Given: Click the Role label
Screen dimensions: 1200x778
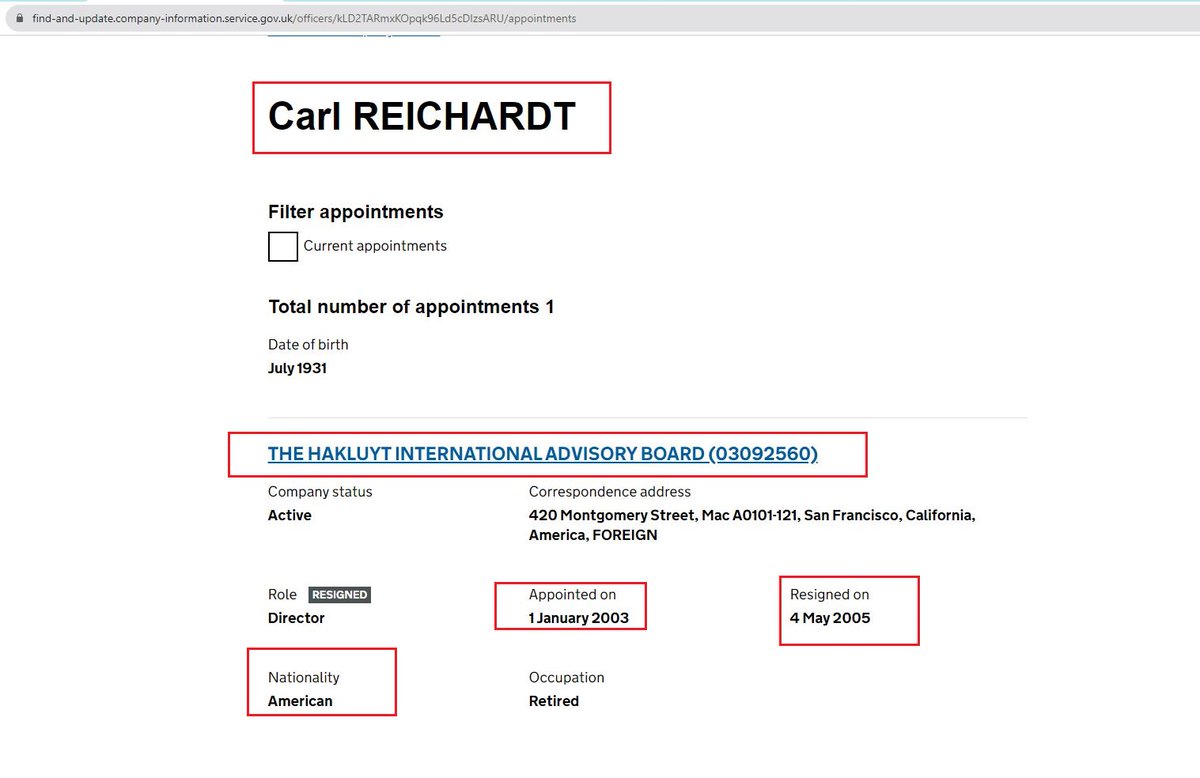Looking at the screenshot, I should click(282, 594).
